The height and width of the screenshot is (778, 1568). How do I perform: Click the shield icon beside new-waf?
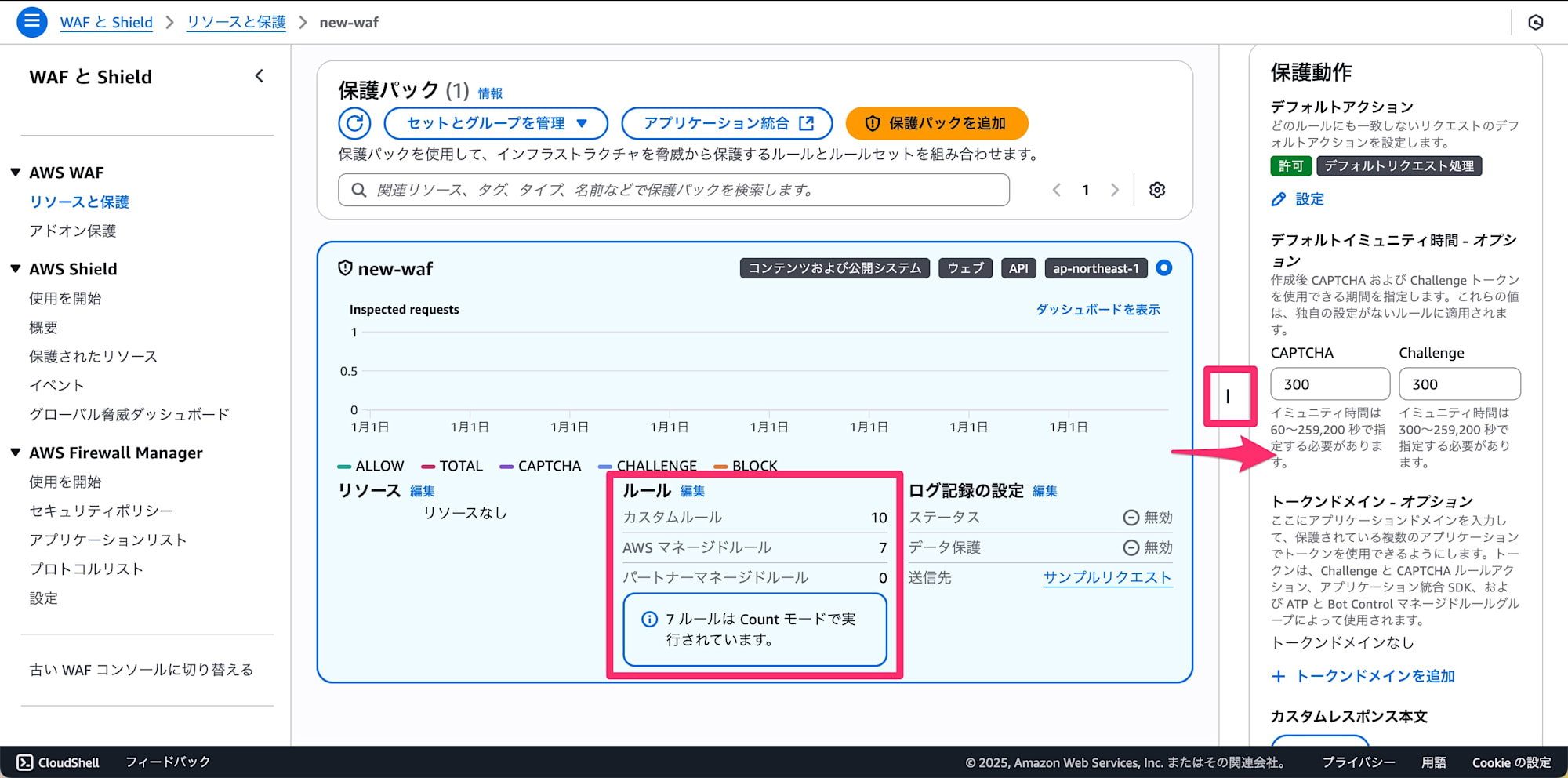click(x=345, y=268)
